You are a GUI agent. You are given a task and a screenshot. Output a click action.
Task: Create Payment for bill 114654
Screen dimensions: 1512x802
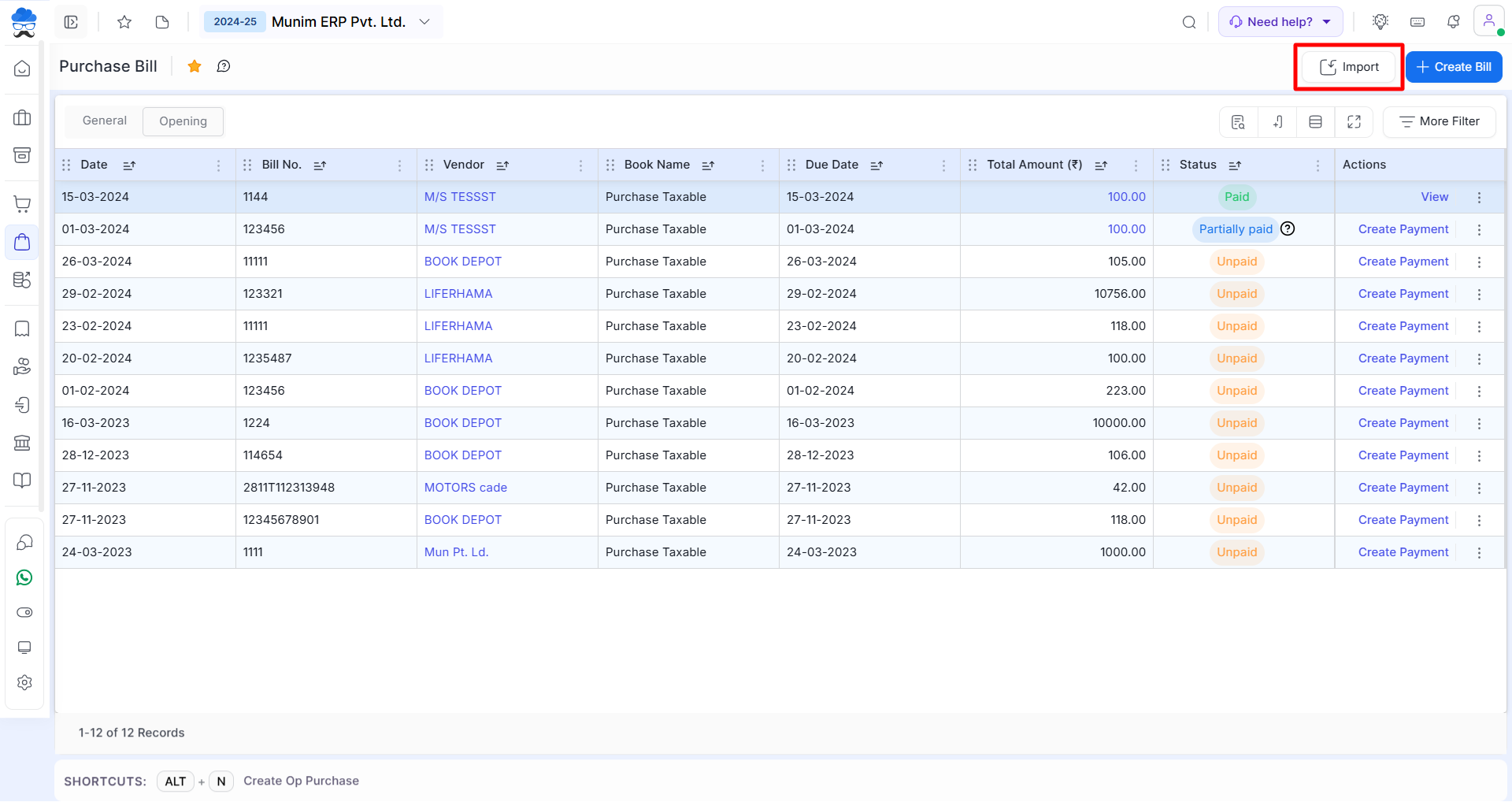1403,455
